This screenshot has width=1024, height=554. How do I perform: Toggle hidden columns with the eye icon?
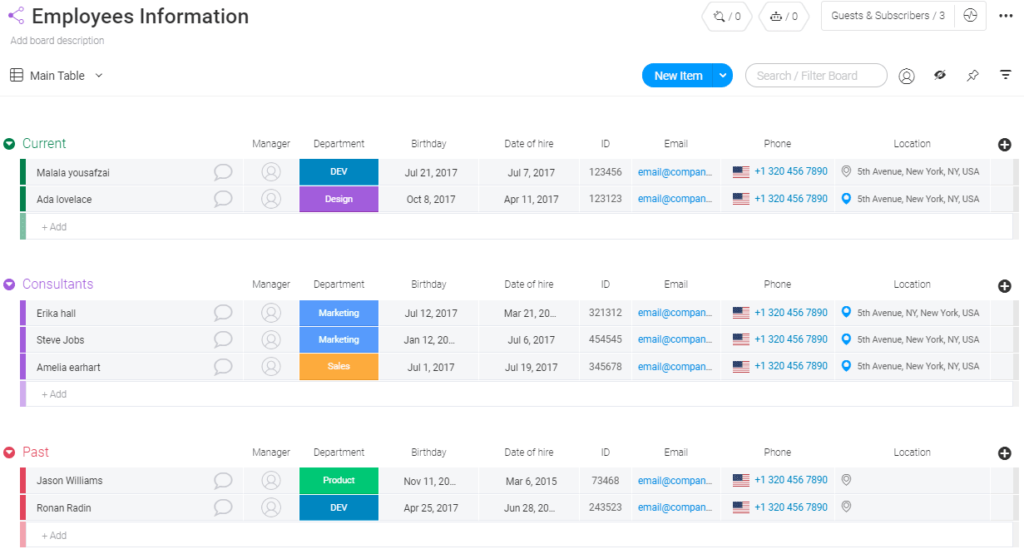click(x=939, y=76)
